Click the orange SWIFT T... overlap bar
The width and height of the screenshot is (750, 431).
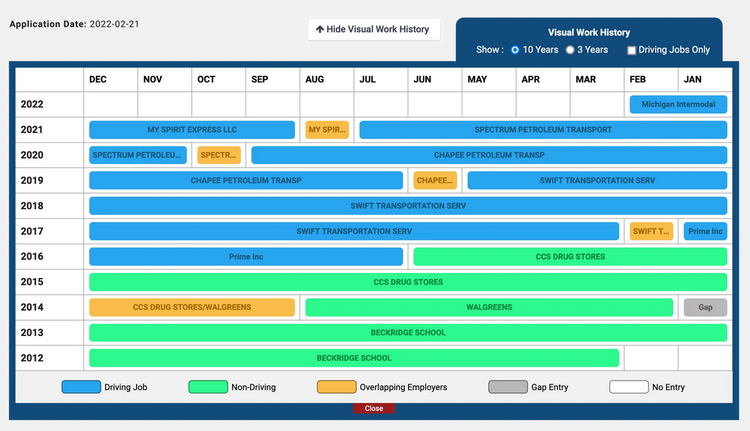click(x=651, y=231)
